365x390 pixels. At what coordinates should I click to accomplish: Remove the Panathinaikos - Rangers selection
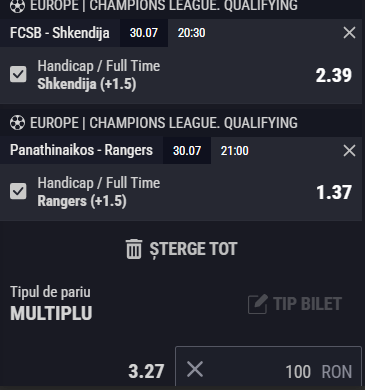pos(349,151)
